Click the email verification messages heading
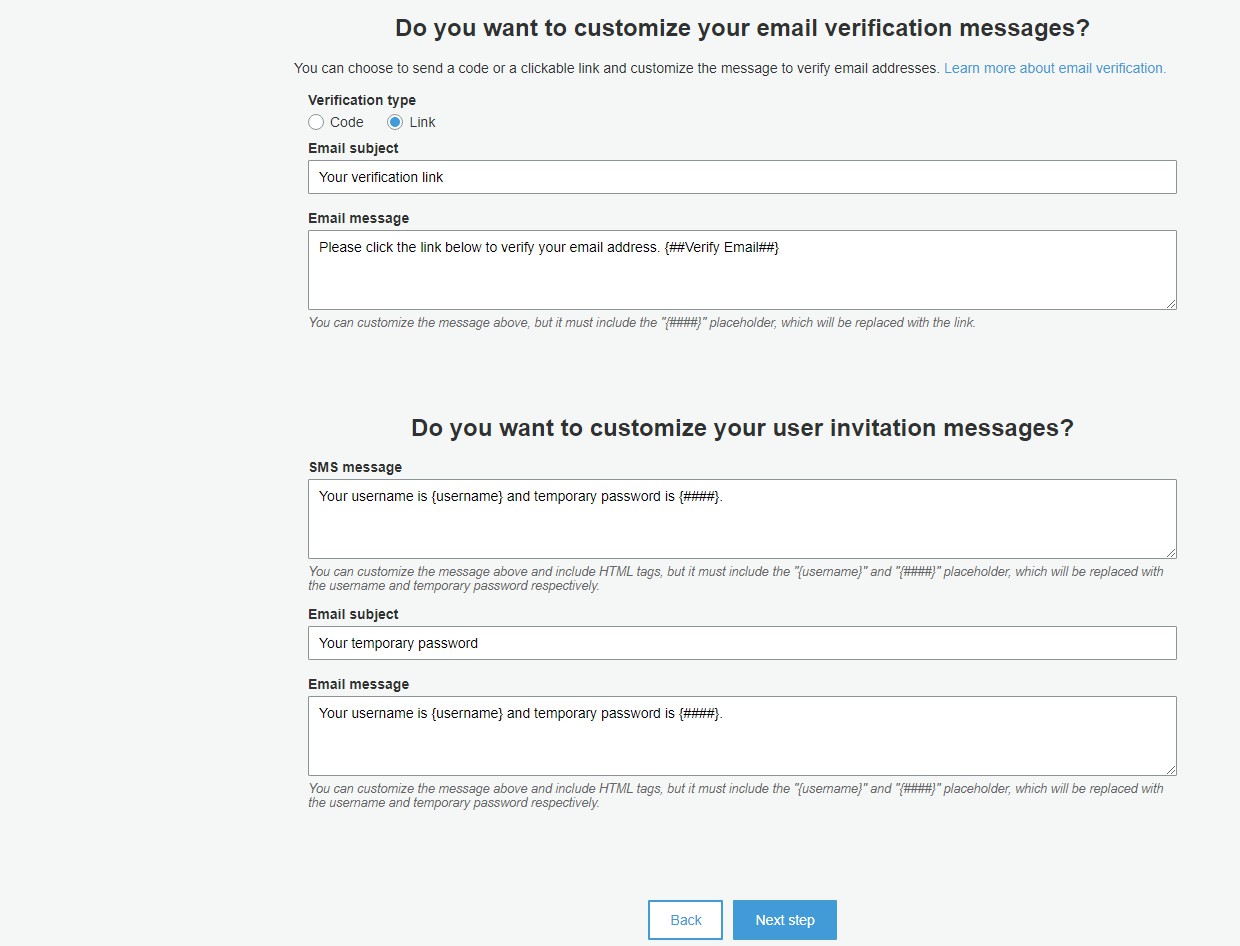The height and width of the screenshot is (946, 1240). click(742, 28)
